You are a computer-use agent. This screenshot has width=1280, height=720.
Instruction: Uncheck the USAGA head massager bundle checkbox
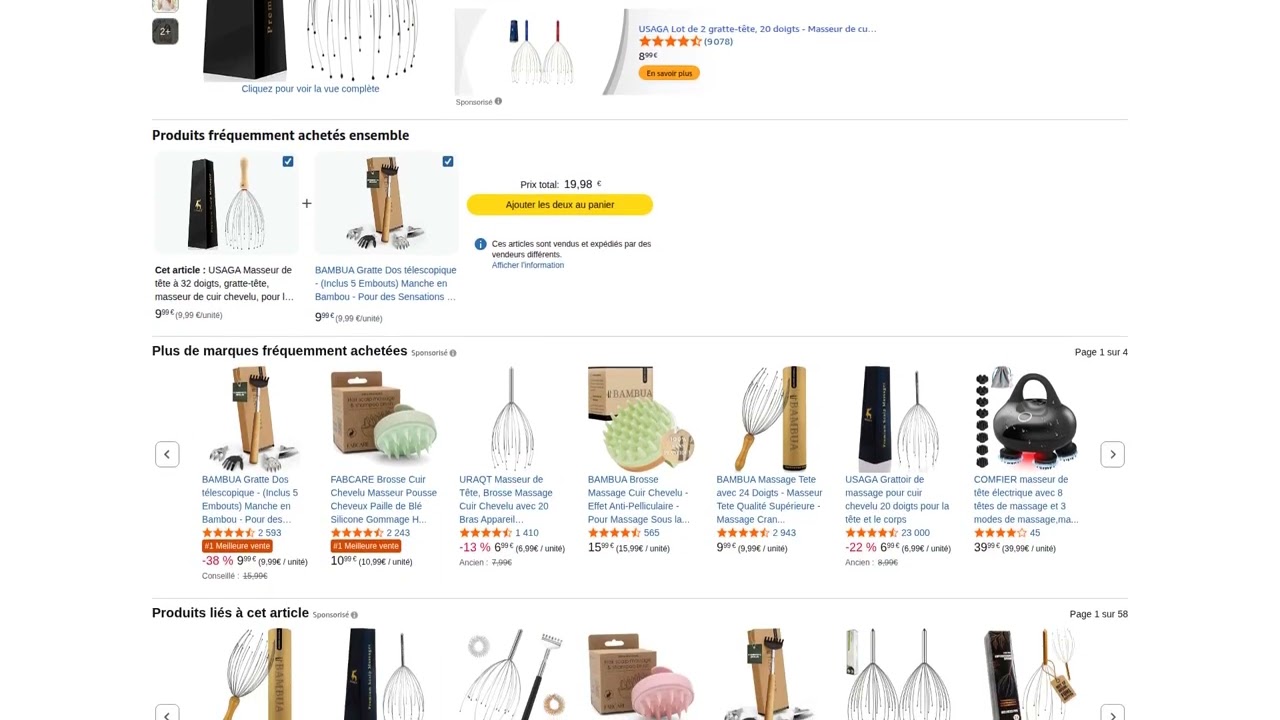288,161
